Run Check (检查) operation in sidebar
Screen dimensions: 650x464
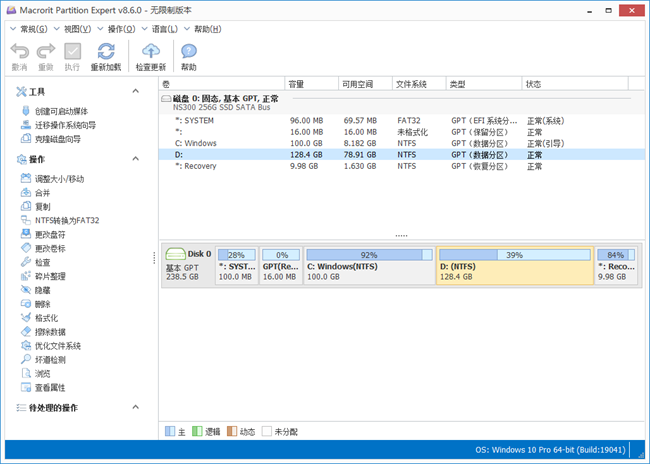point(36,262)
